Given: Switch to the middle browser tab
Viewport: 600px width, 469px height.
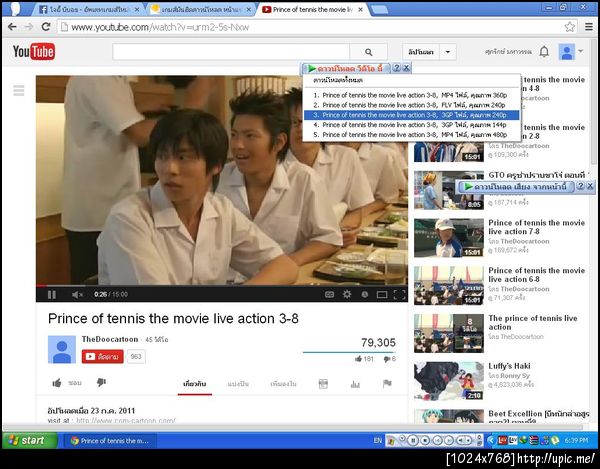Looking at the screenshot, I should pyautogui.click(x=199, y=10).
